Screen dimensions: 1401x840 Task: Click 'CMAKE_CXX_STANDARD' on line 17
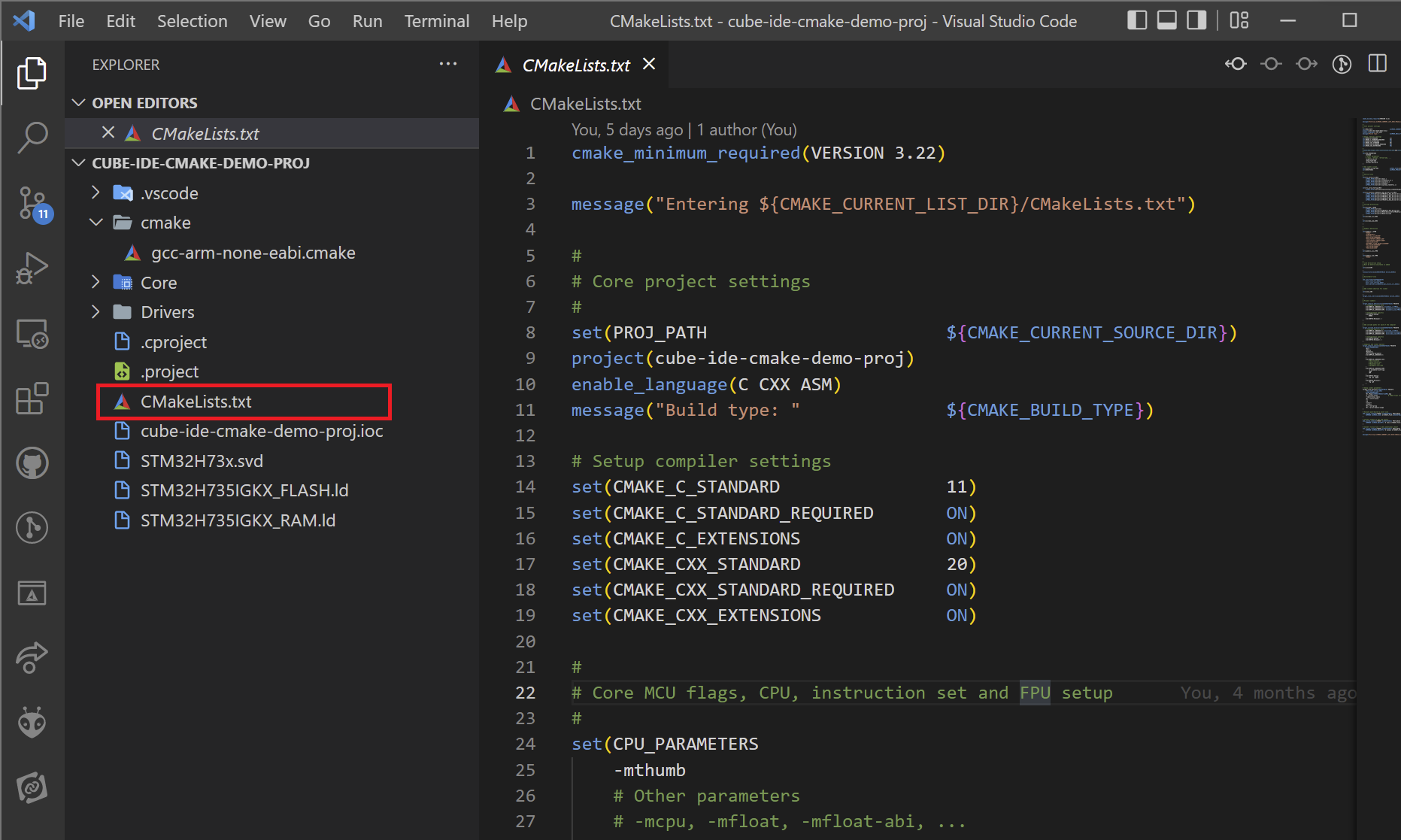coord(707,564)
